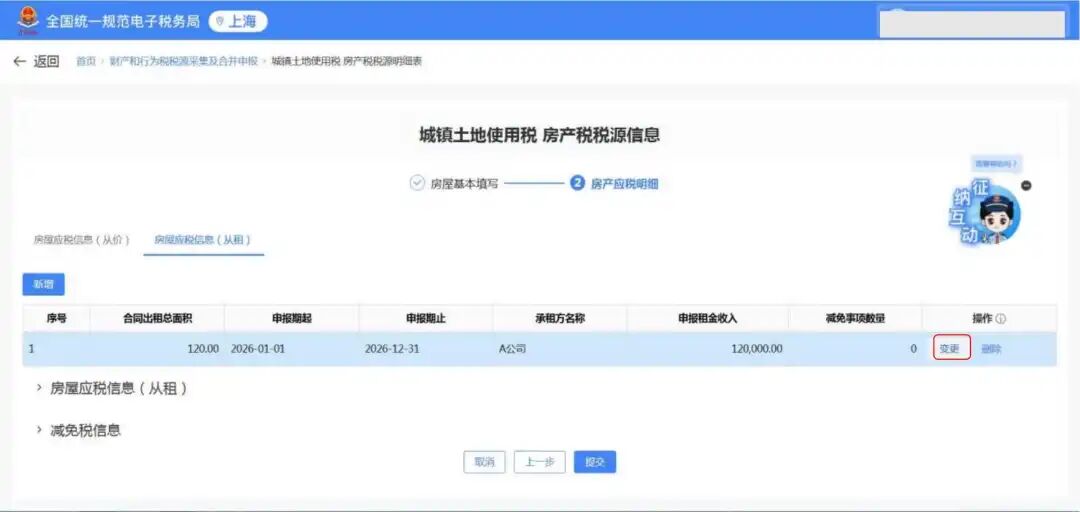The width and height of the screenshot is (1080, 512).
Task: Click the 承租方名称 cell A公司
Action: point(512,349)
